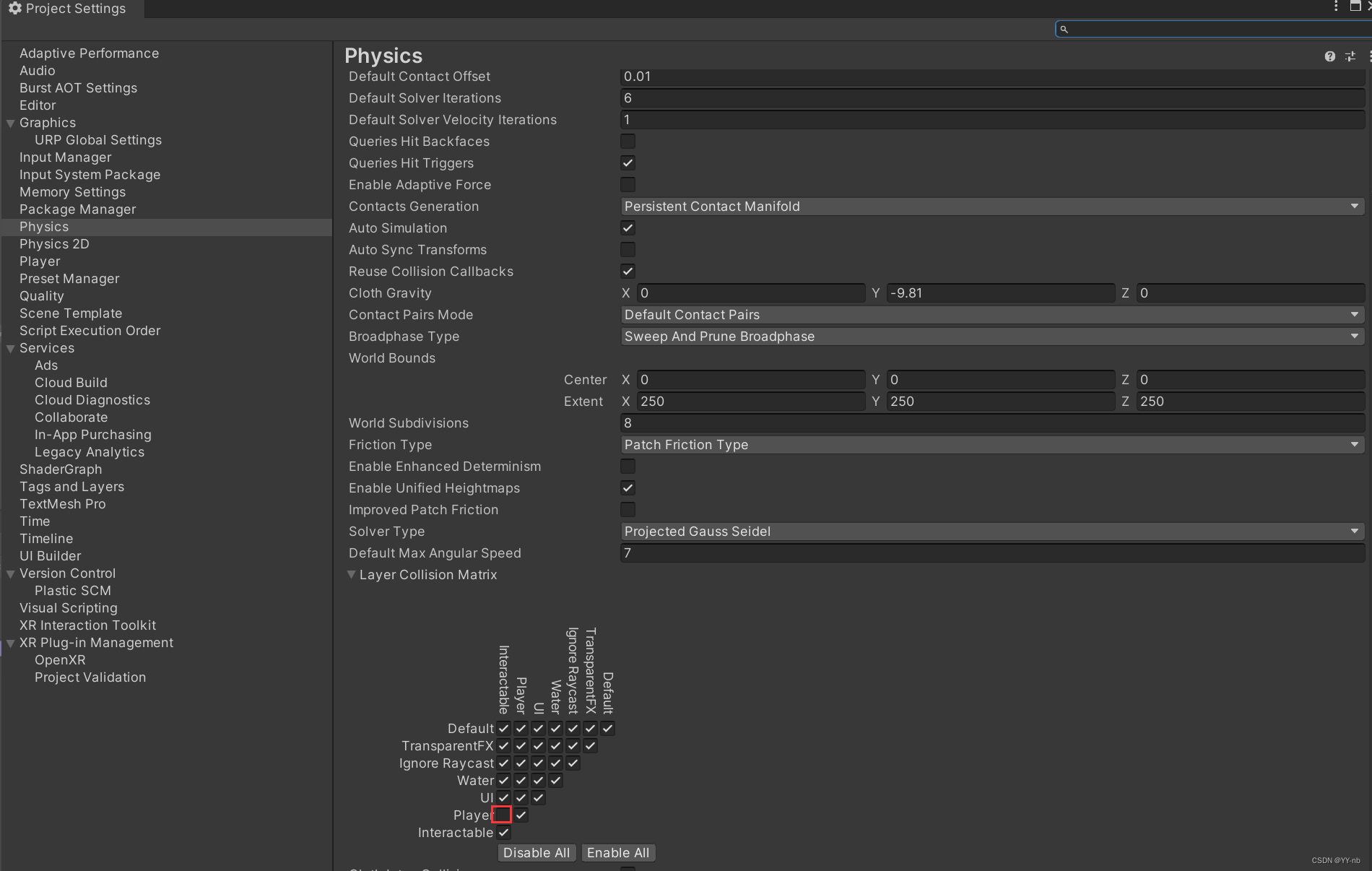Screen dimensions: 1372x871
Task: Enable Adaptive Force checkbox
Action: [x=628, y=185]
